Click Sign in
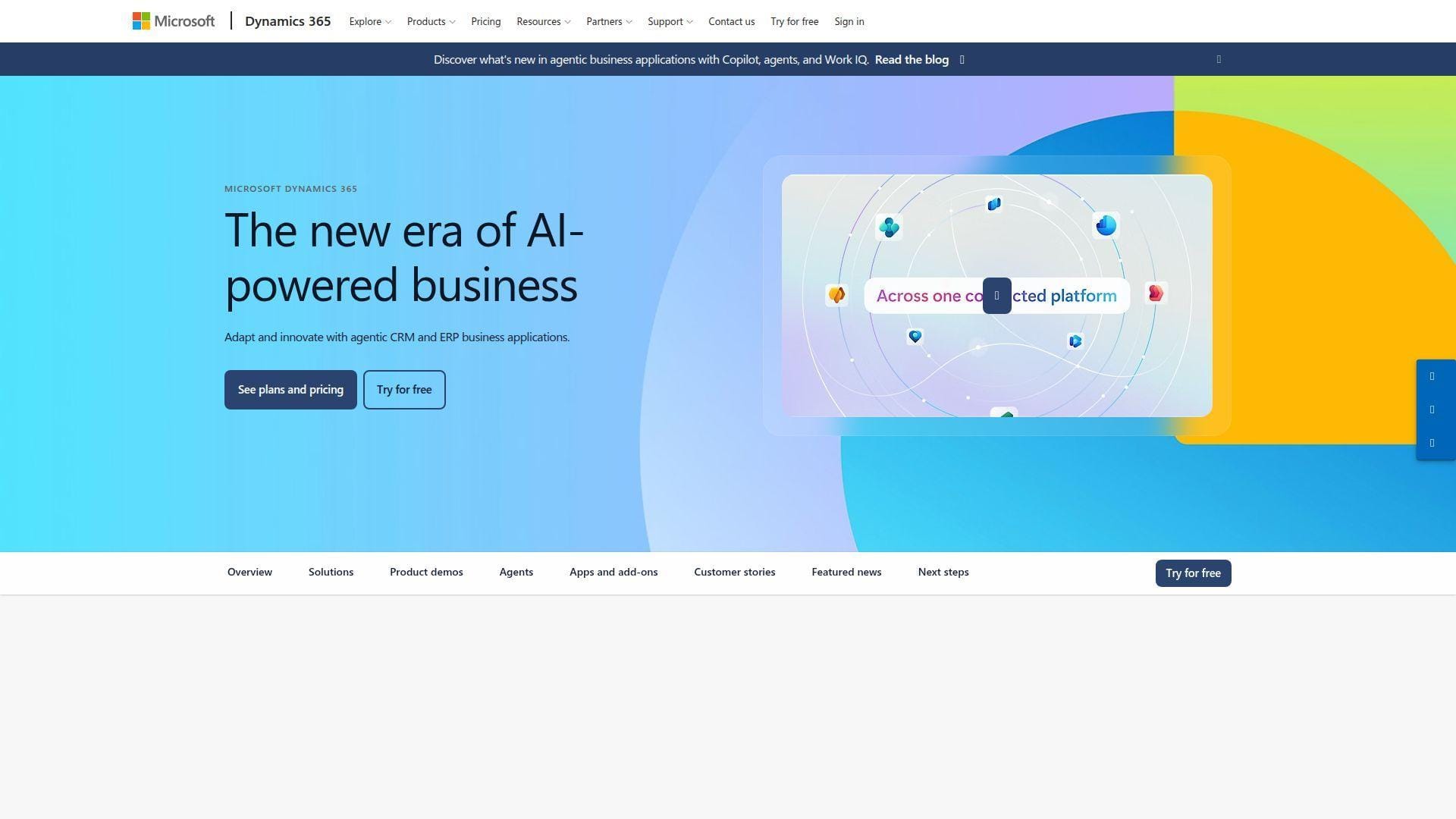The width and height of the screenshot is (1456, 819). click(x=849, y=21)
